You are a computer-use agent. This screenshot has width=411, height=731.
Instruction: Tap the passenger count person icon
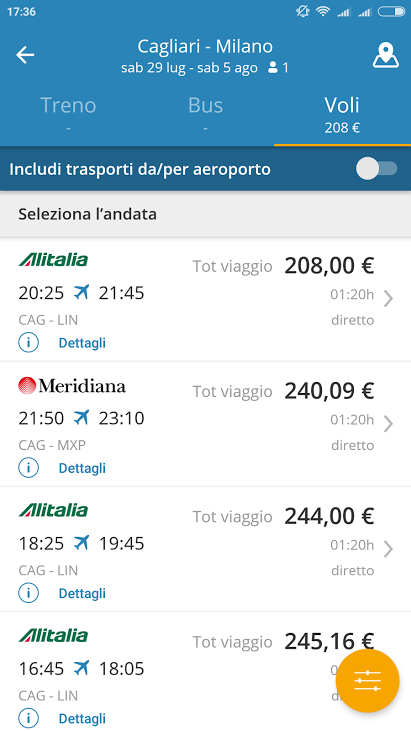(x=273, y=68)
